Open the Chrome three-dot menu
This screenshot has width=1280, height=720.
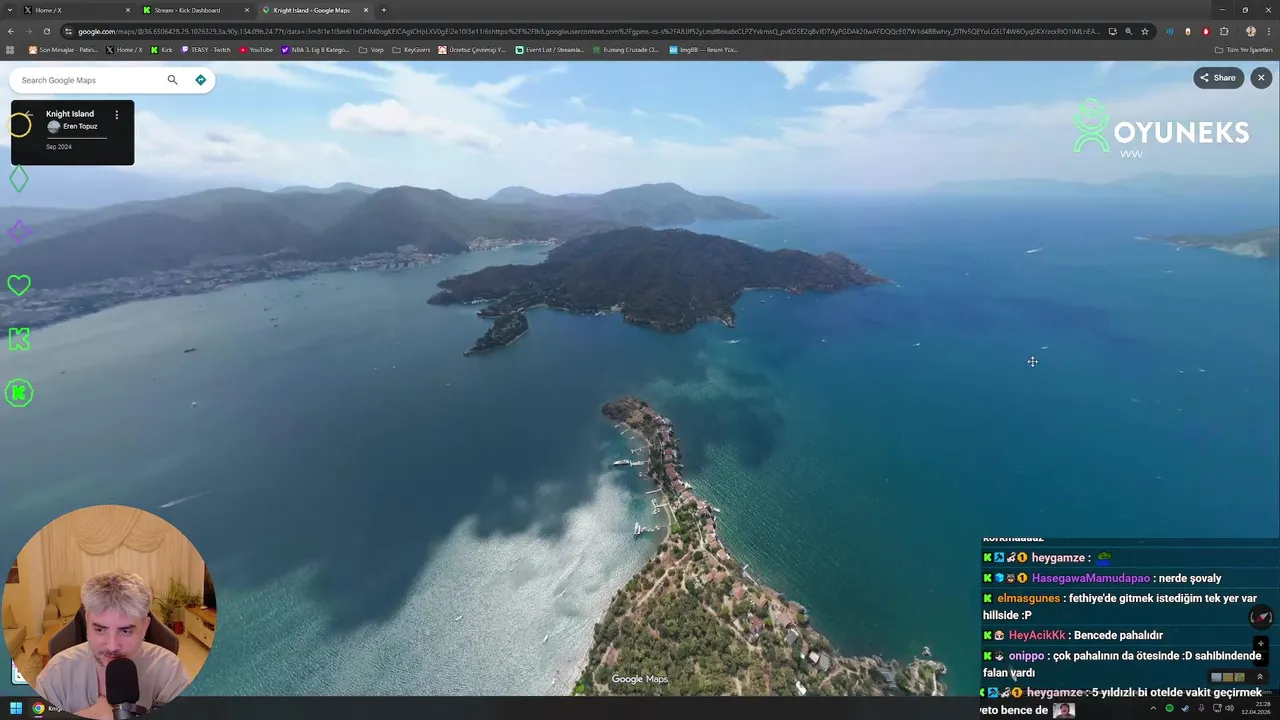pos(1269,31)
